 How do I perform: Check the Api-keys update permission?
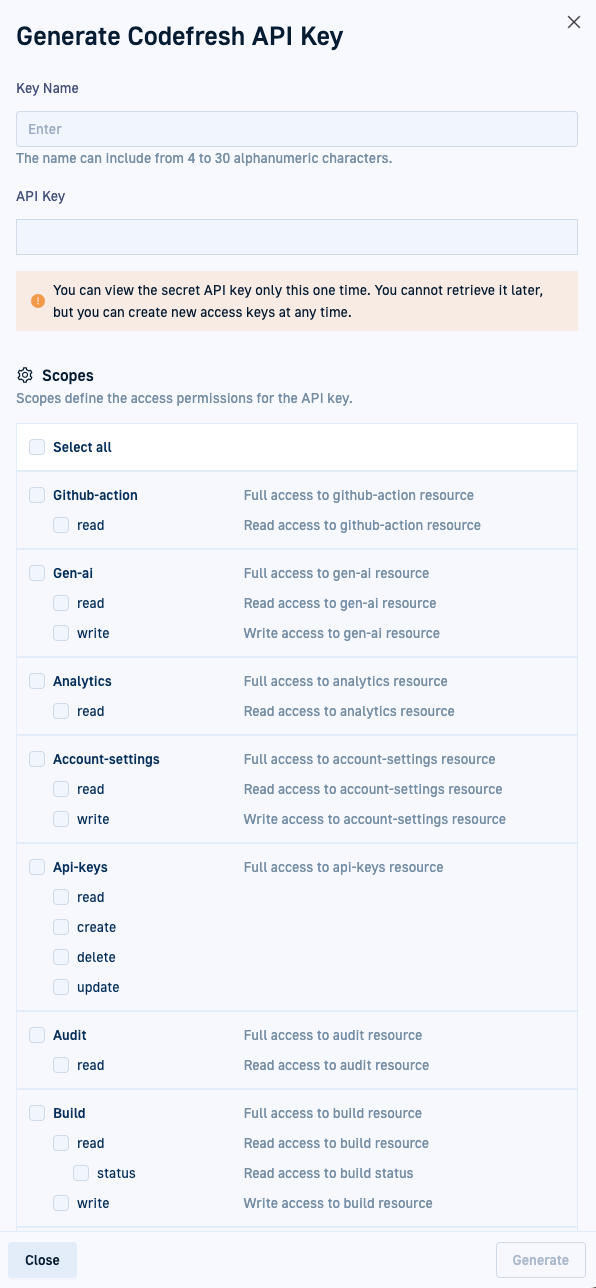coord(61,987)
